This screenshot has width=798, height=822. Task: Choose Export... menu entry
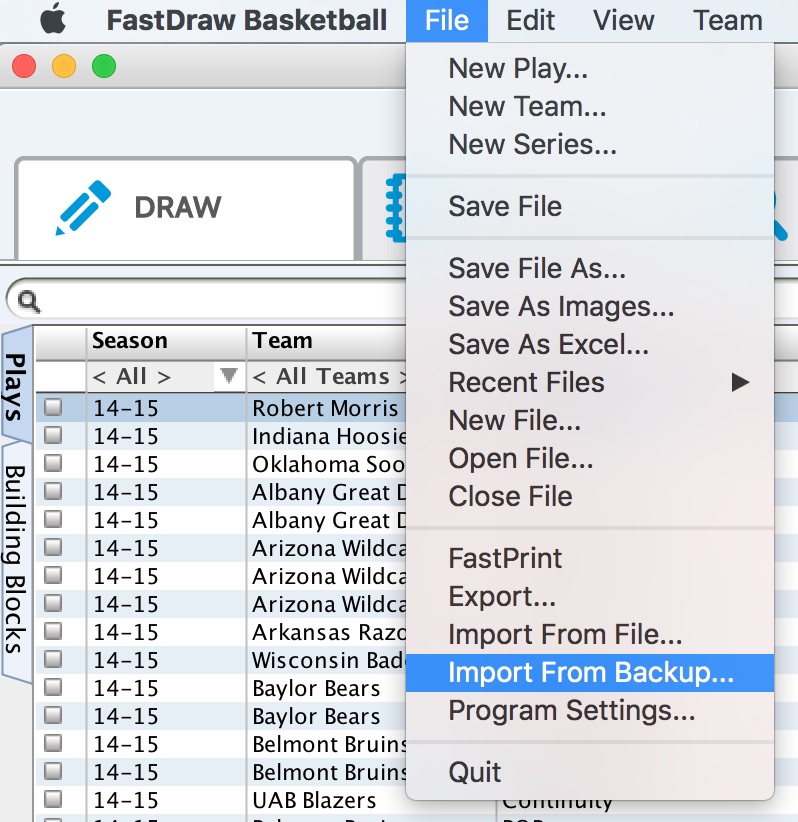click(590, 597)
